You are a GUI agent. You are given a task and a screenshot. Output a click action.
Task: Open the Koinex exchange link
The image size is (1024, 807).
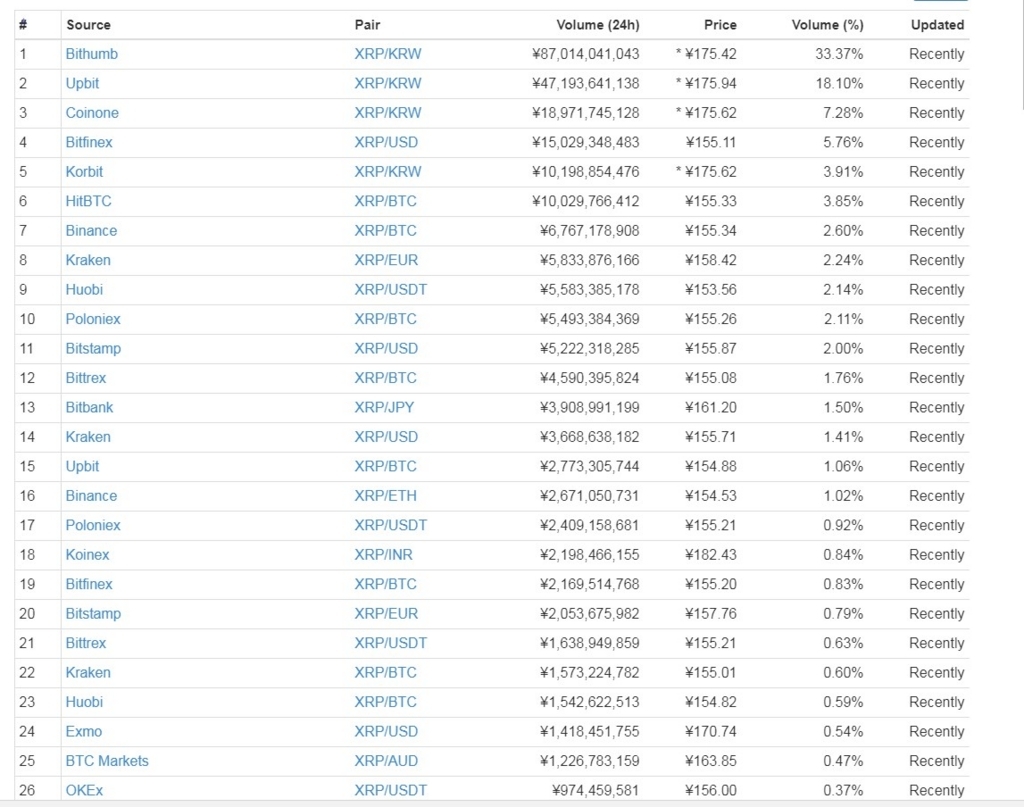point(88,555)
